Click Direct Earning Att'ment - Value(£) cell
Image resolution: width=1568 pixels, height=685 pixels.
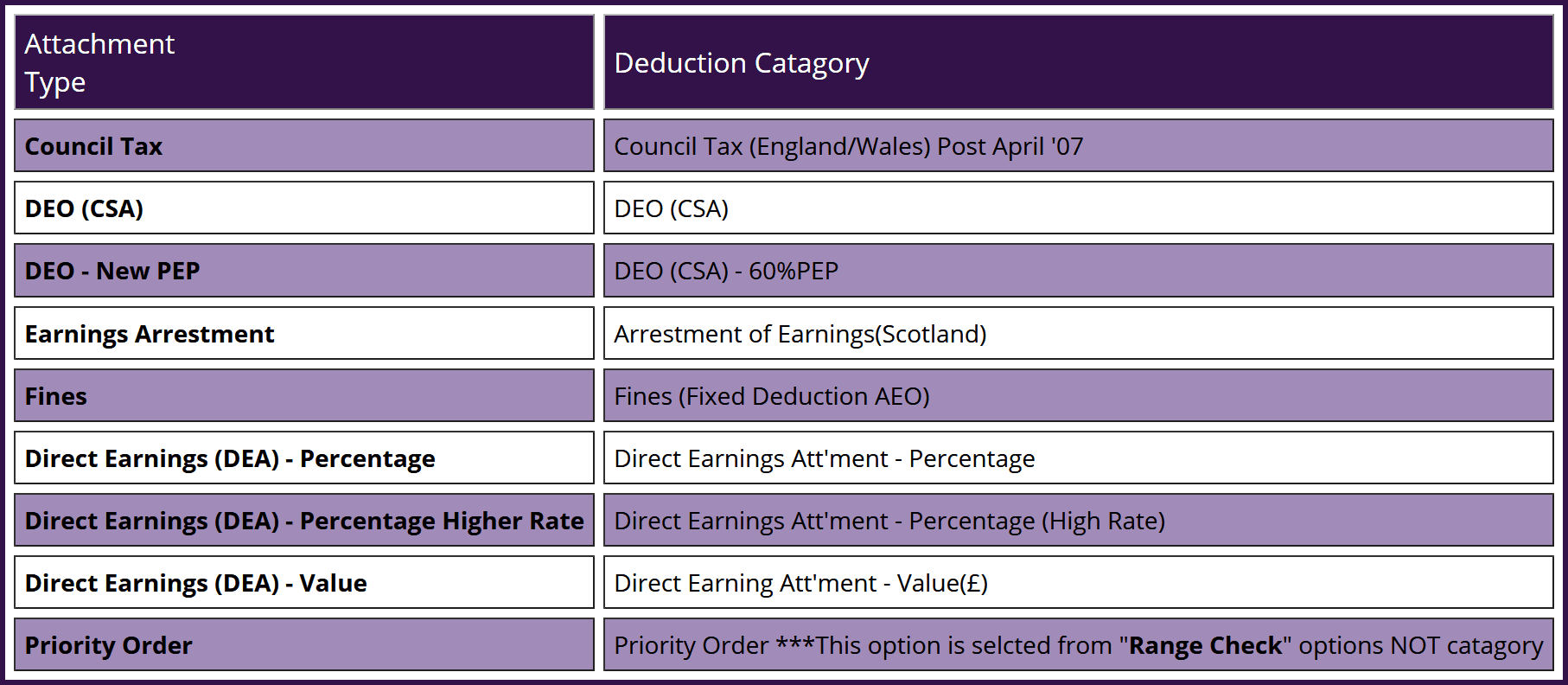pos(800,583)
